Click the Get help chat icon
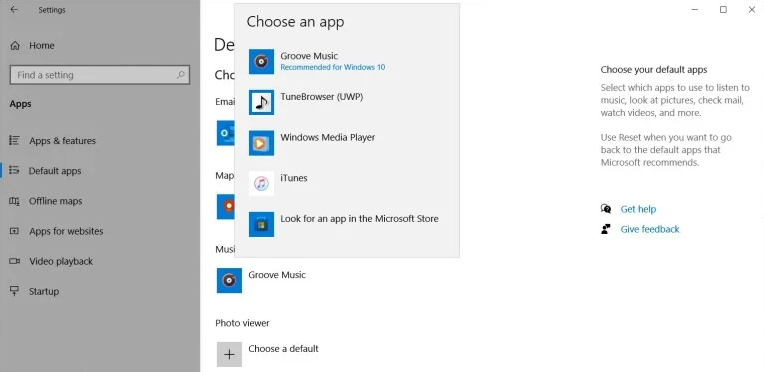 click(x=606, y=209)
